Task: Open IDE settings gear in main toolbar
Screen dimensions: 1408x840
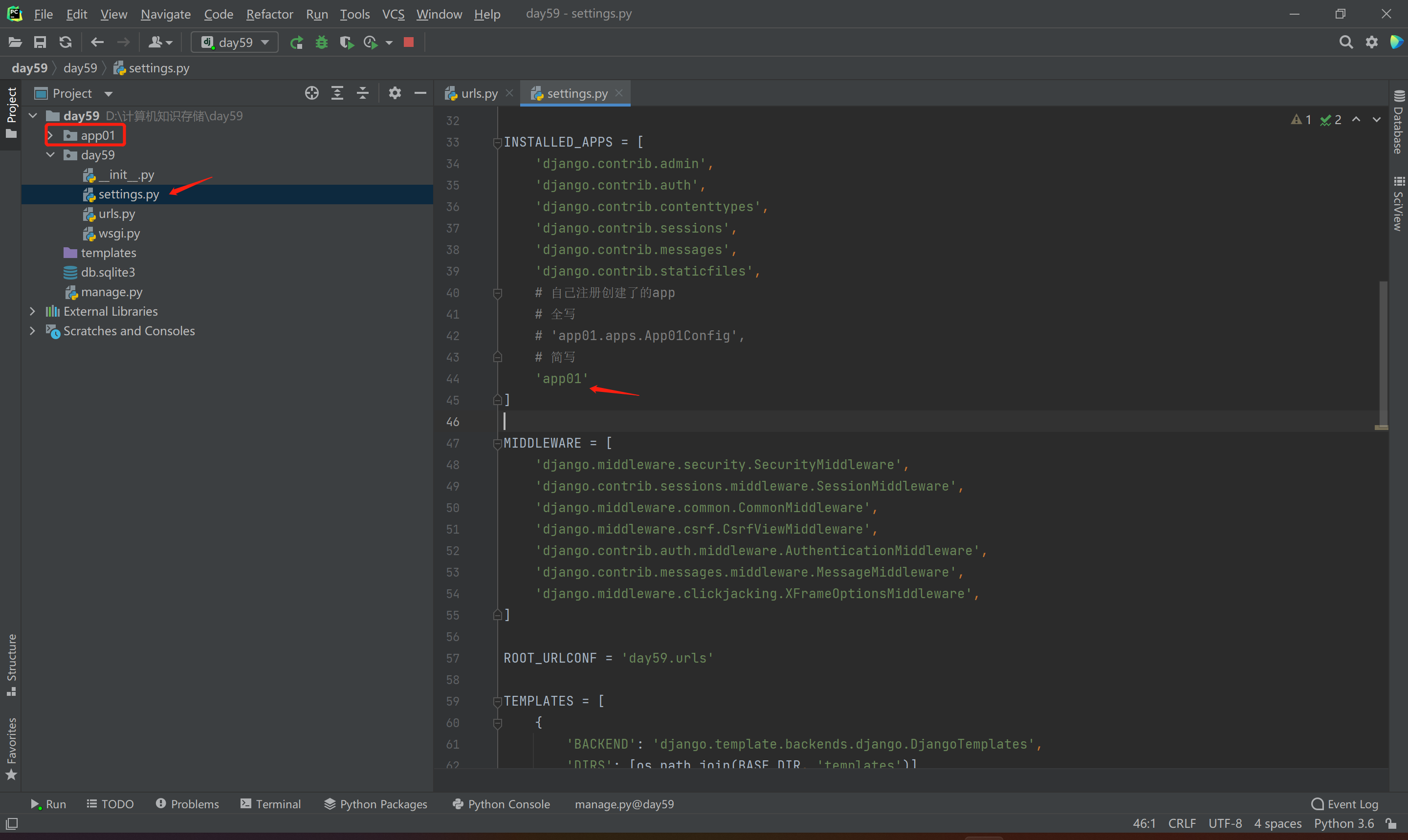Action: pos(1371,43)
